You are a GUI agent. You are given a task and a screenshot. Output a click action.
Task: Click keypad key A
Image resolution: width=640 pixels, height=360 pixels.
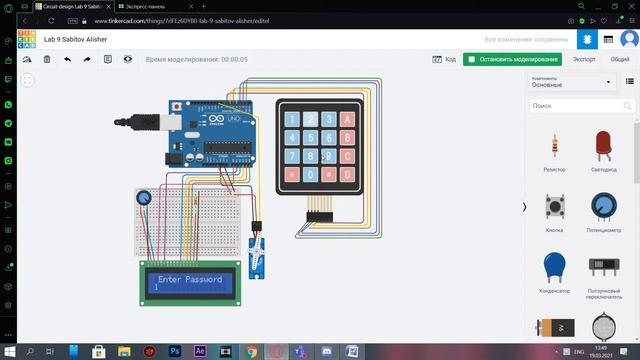click(347, 119)
